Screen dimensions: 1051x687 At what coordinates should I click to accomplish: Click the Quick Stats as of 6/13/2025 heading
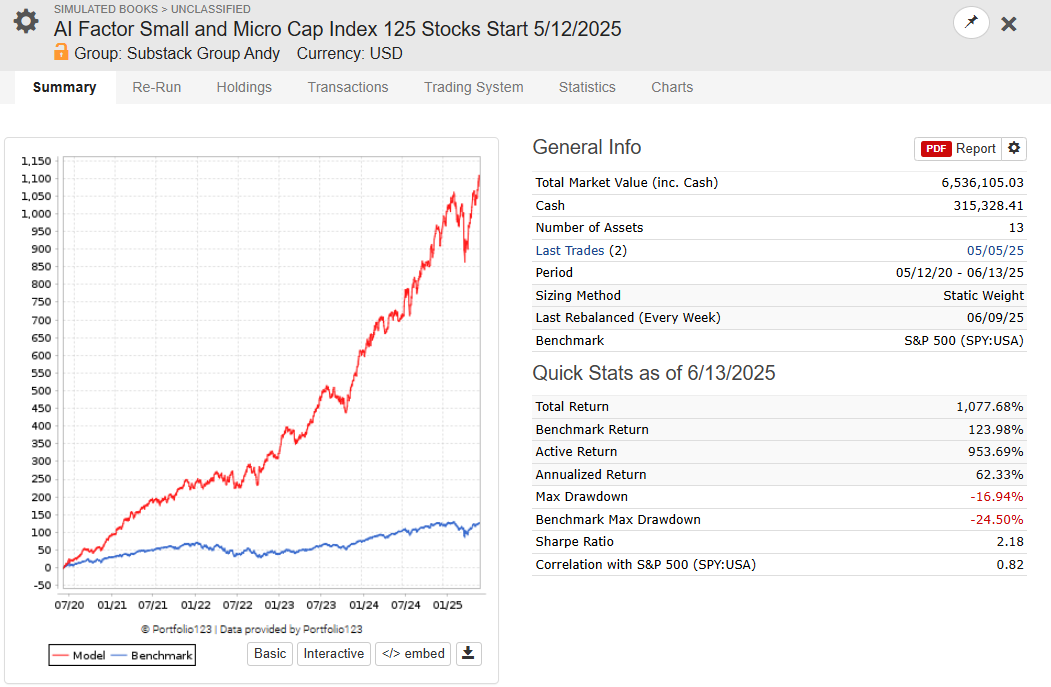point(654,373)
